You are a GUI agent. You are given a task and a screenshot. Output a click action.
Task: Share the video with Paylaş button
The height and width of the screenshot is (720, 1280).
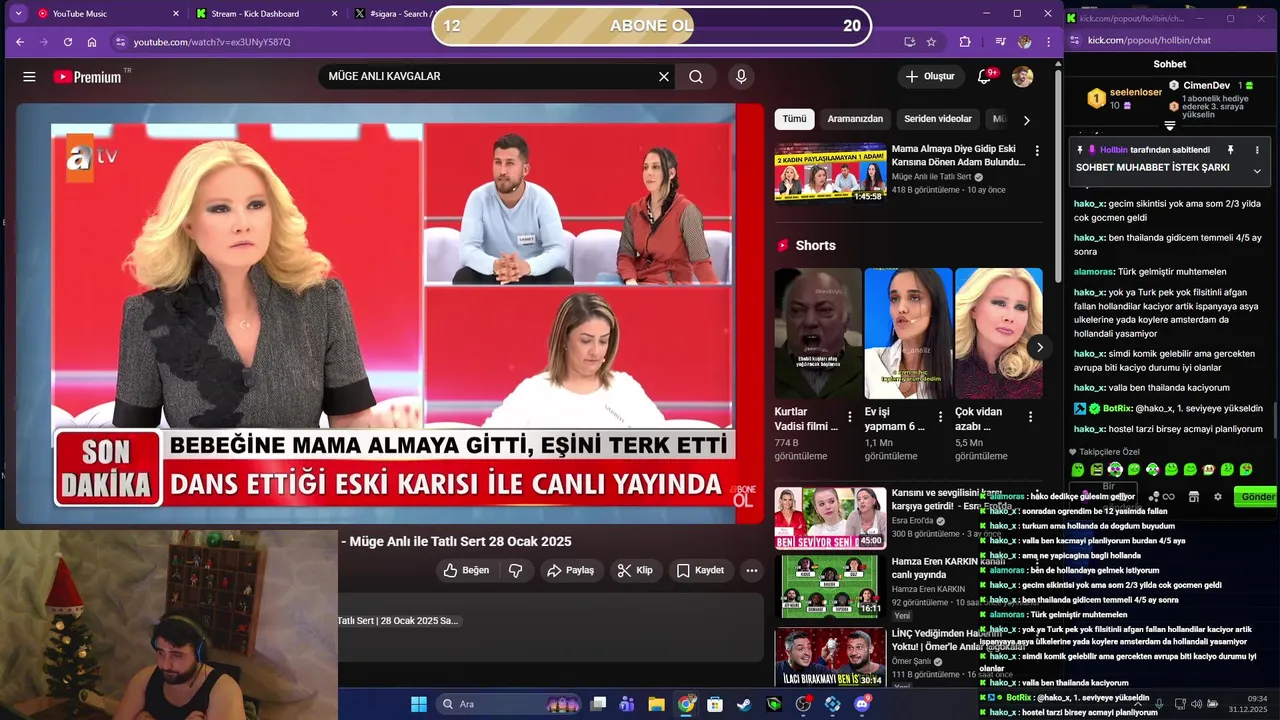[x=570, y=570]
